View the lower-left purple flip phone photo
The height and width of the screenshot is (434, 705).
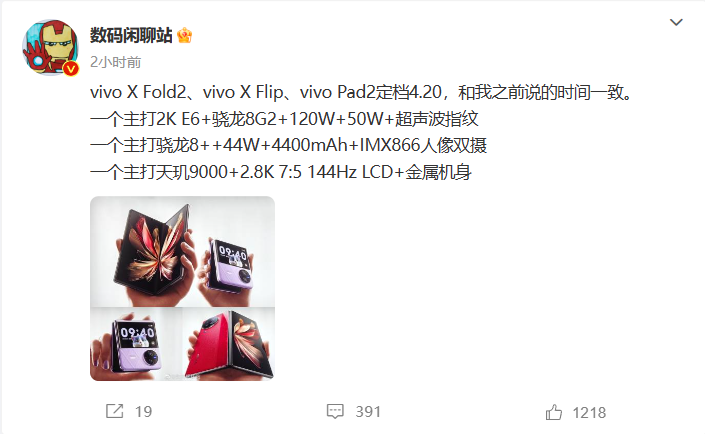(x=136, y=345)
